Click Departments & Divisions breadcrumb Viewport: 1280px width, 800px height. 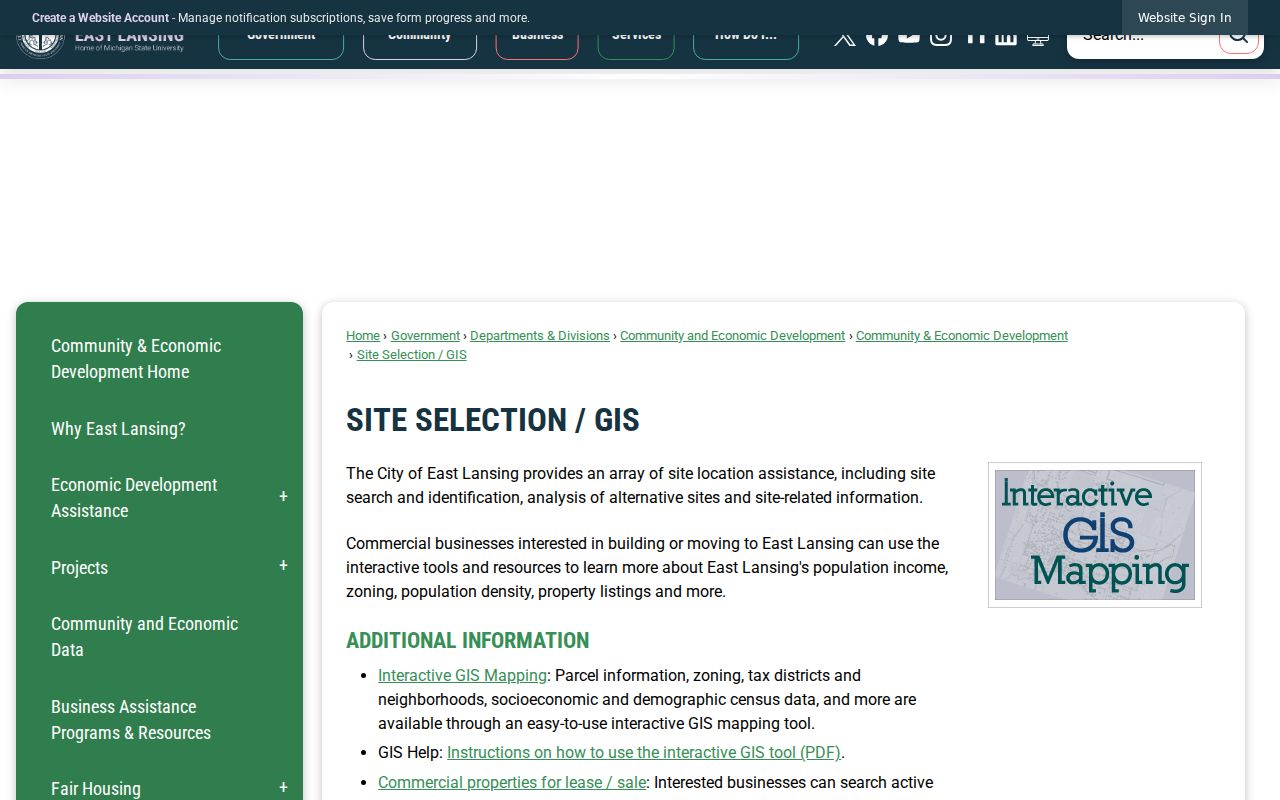click(539, 336)
